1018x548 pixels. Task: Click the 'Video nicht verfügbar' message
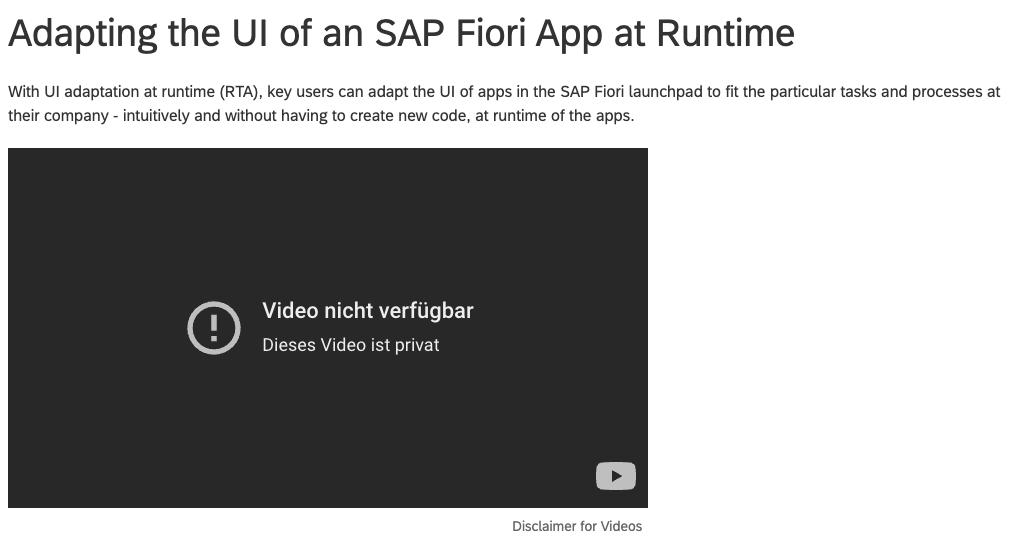(367, 310)
